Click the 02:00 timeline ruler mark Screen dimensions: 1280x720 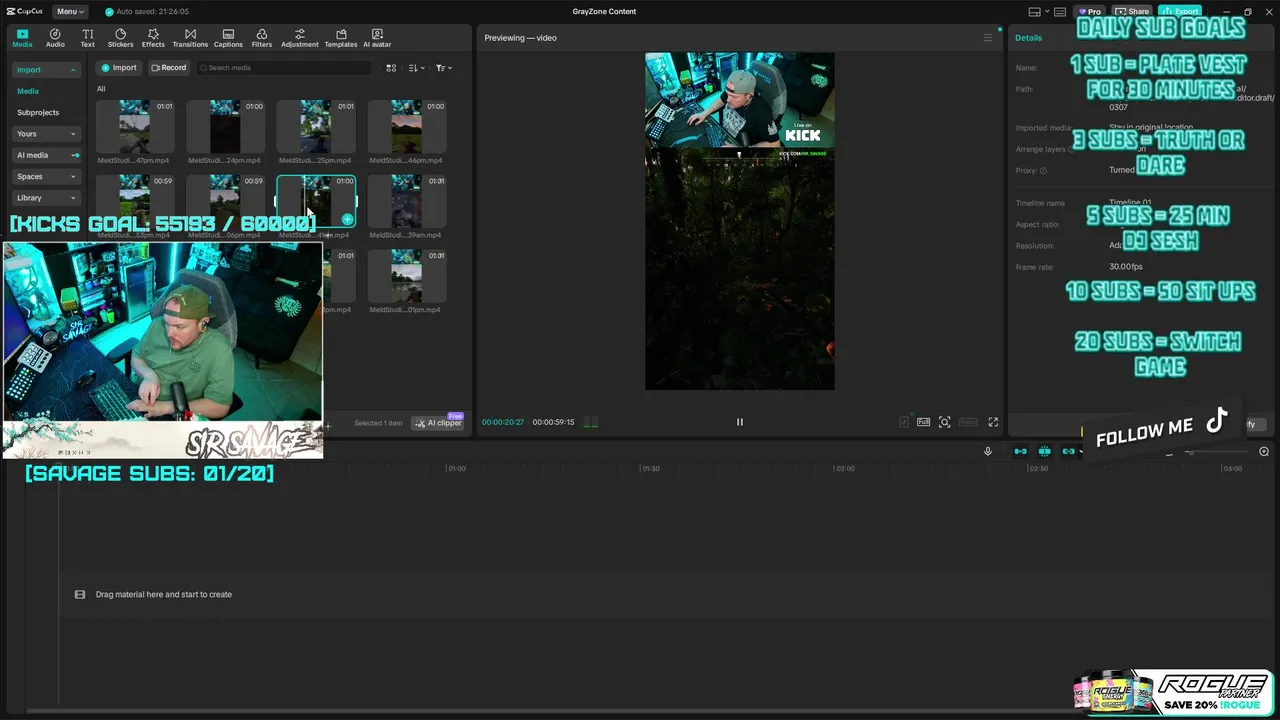coord(845,468)
